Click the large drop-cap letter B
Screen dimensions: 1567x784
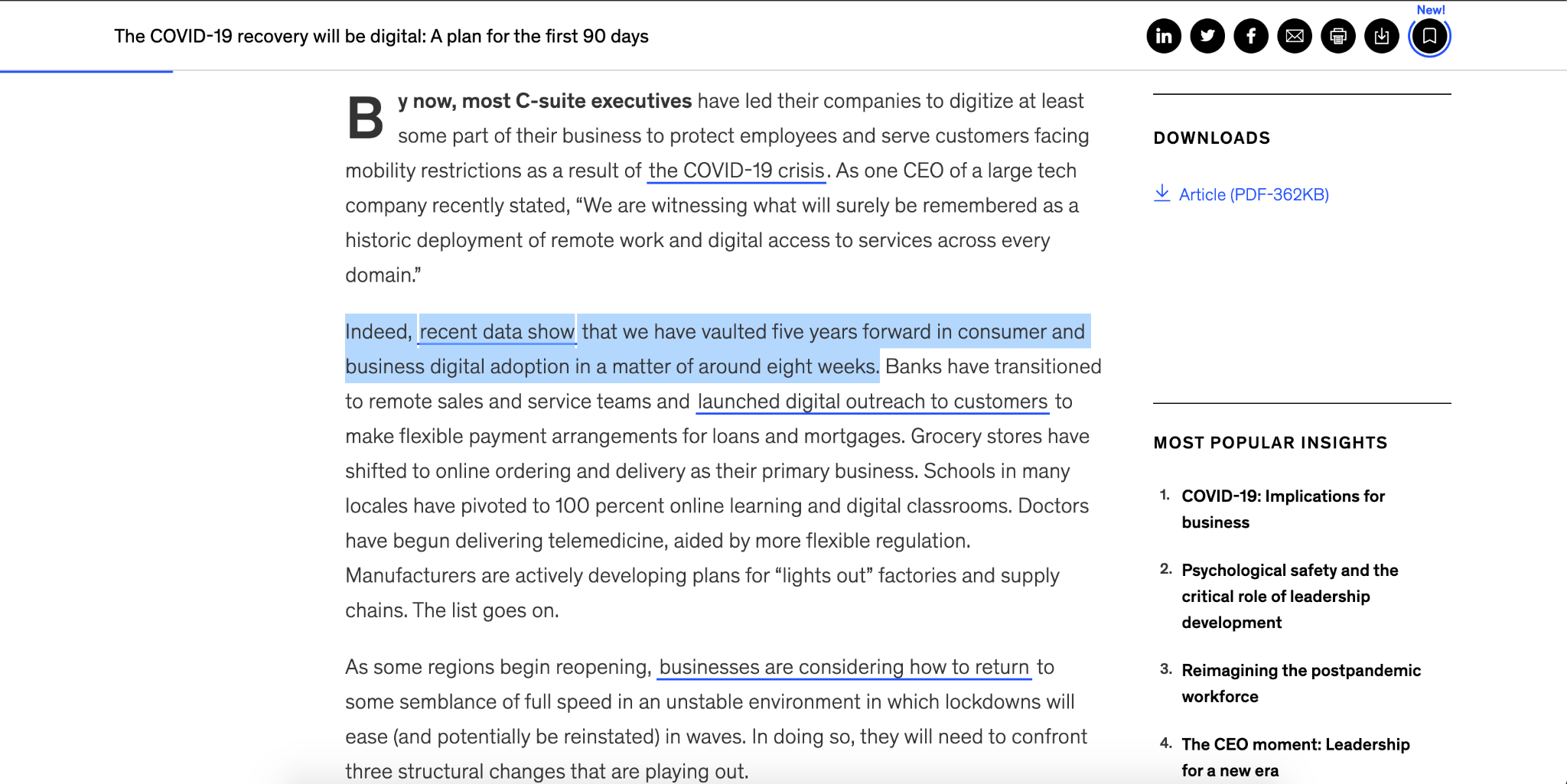coord(365,118)
